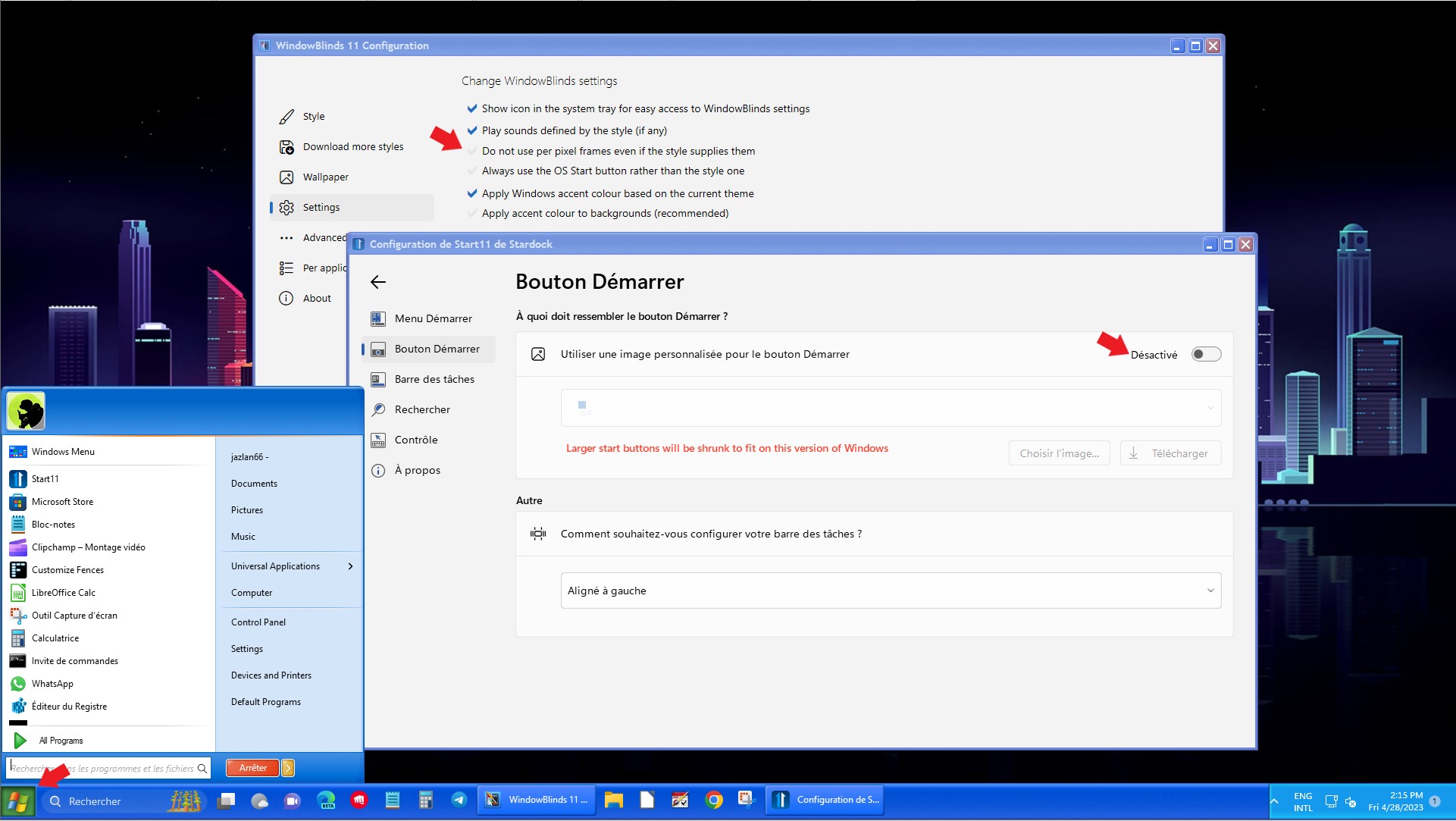Open Control Panel from the start menu
Screen dimensions: 1456x821
[258, 622]
